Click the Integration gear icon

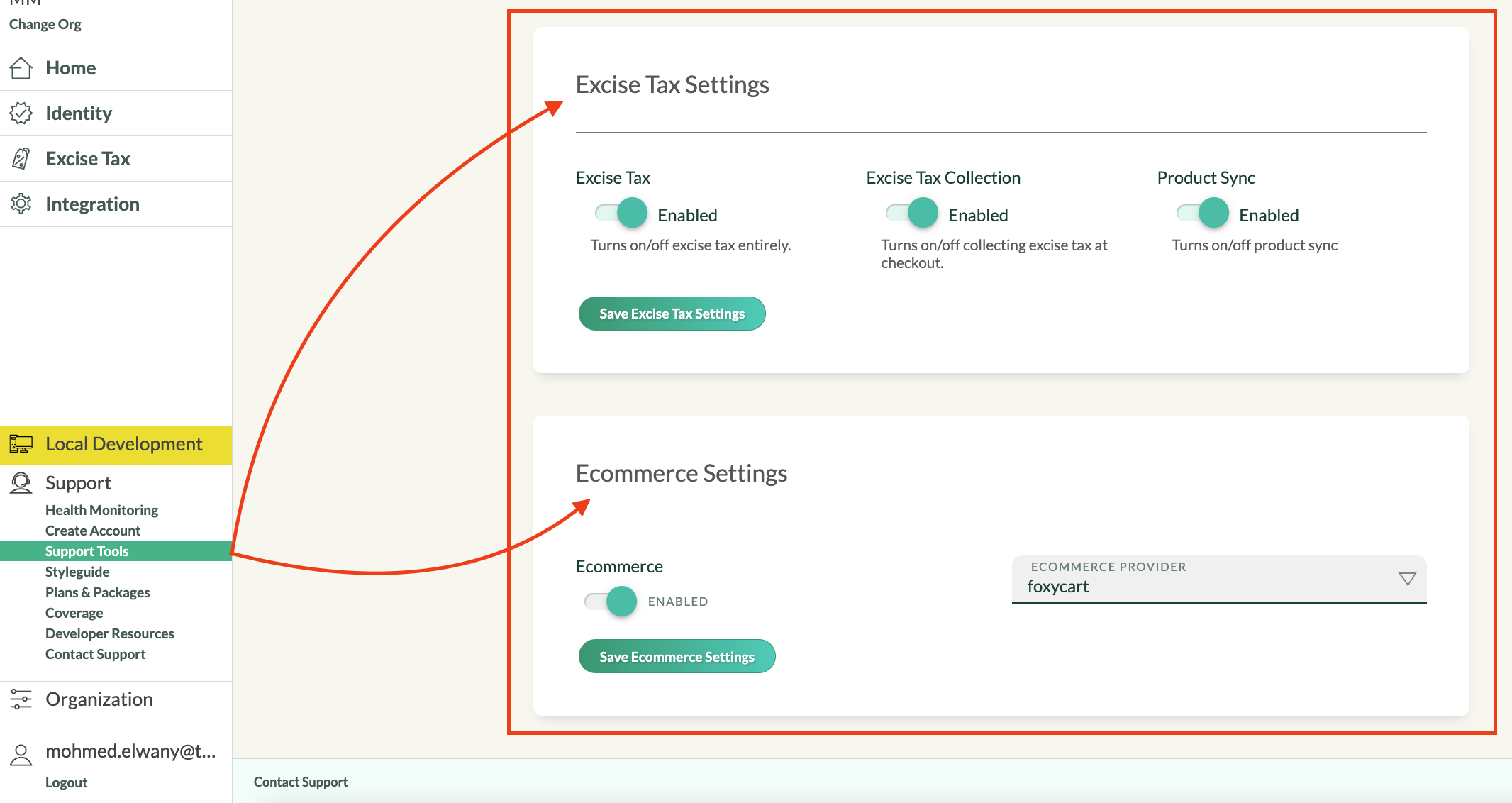(x=21, y=204)
